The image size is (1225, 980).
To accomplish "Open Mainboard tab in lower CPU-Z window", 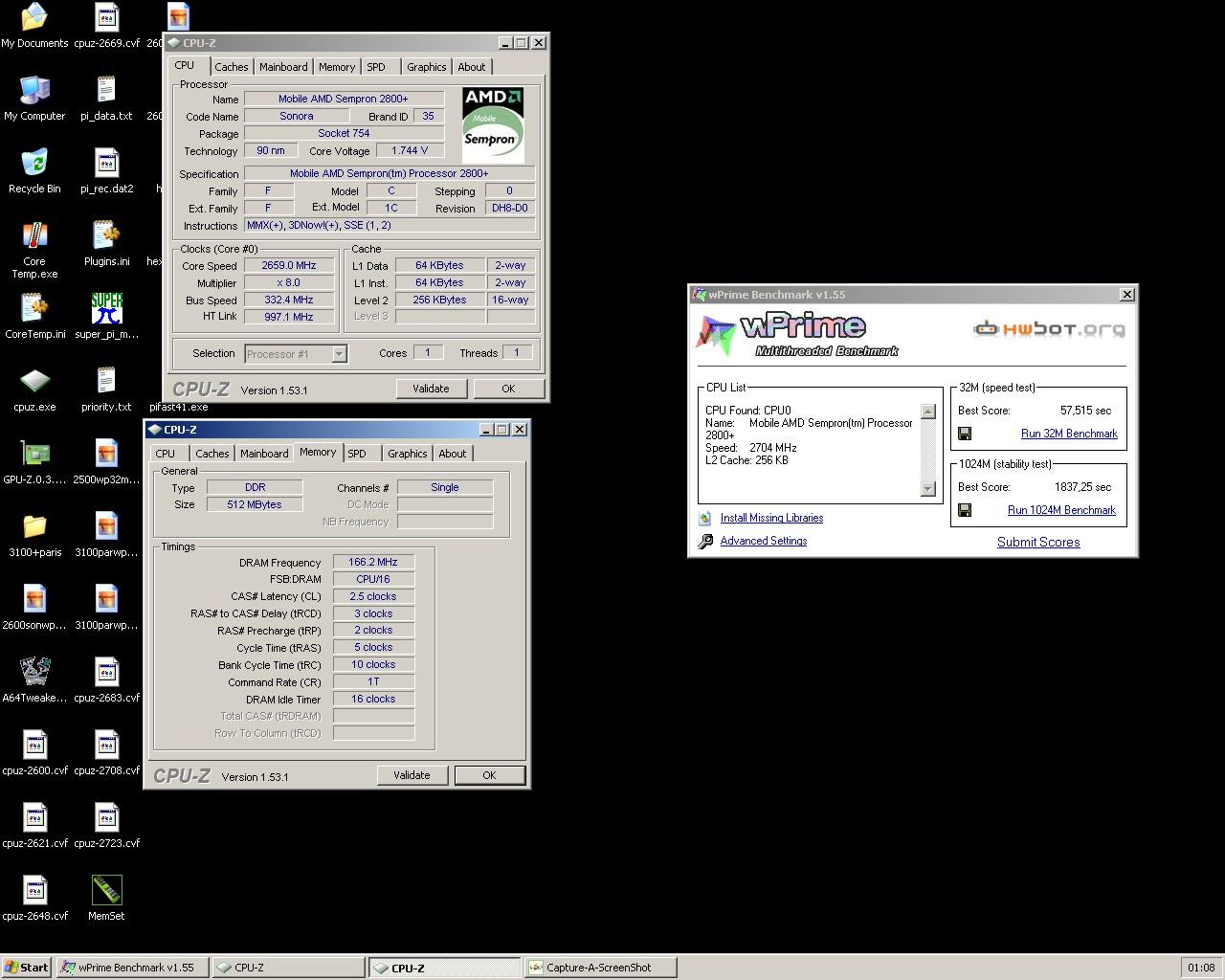I will pyautogui.click(x=264, y=454).
